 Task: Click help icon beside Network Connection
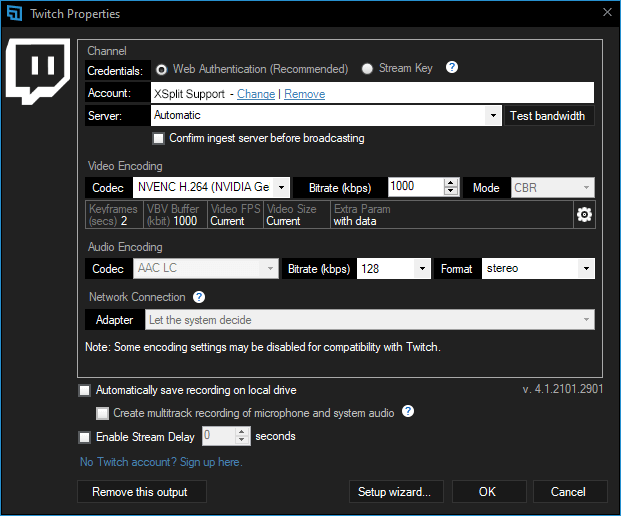point(199,297)
